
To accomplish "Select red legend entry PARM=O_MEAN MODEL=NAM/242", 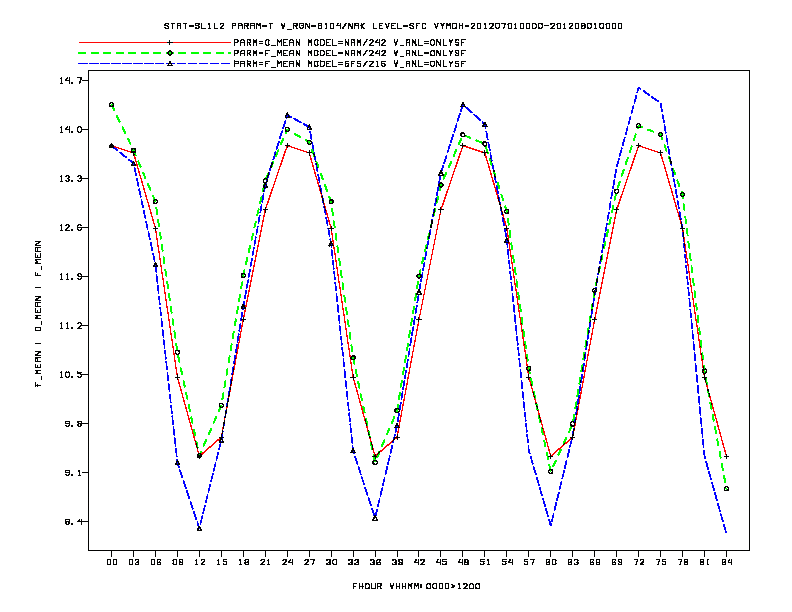I will point(350,43).
